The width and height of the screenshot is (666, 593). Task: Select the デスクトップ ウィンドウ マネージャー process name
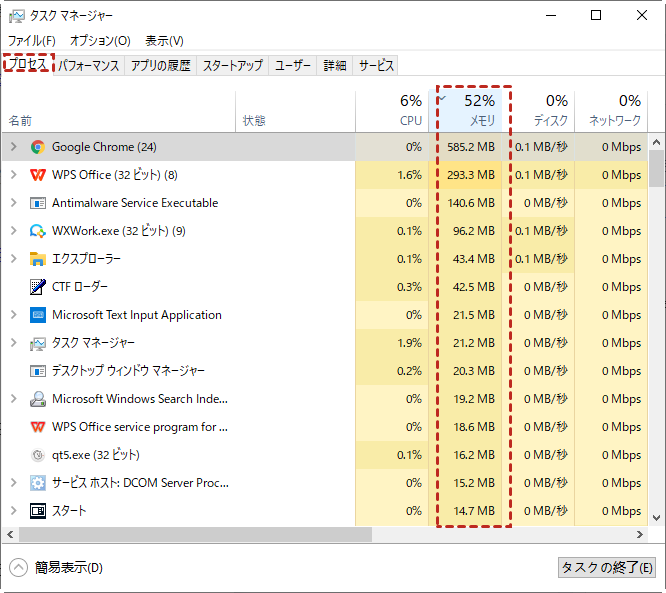click(128, 371)
